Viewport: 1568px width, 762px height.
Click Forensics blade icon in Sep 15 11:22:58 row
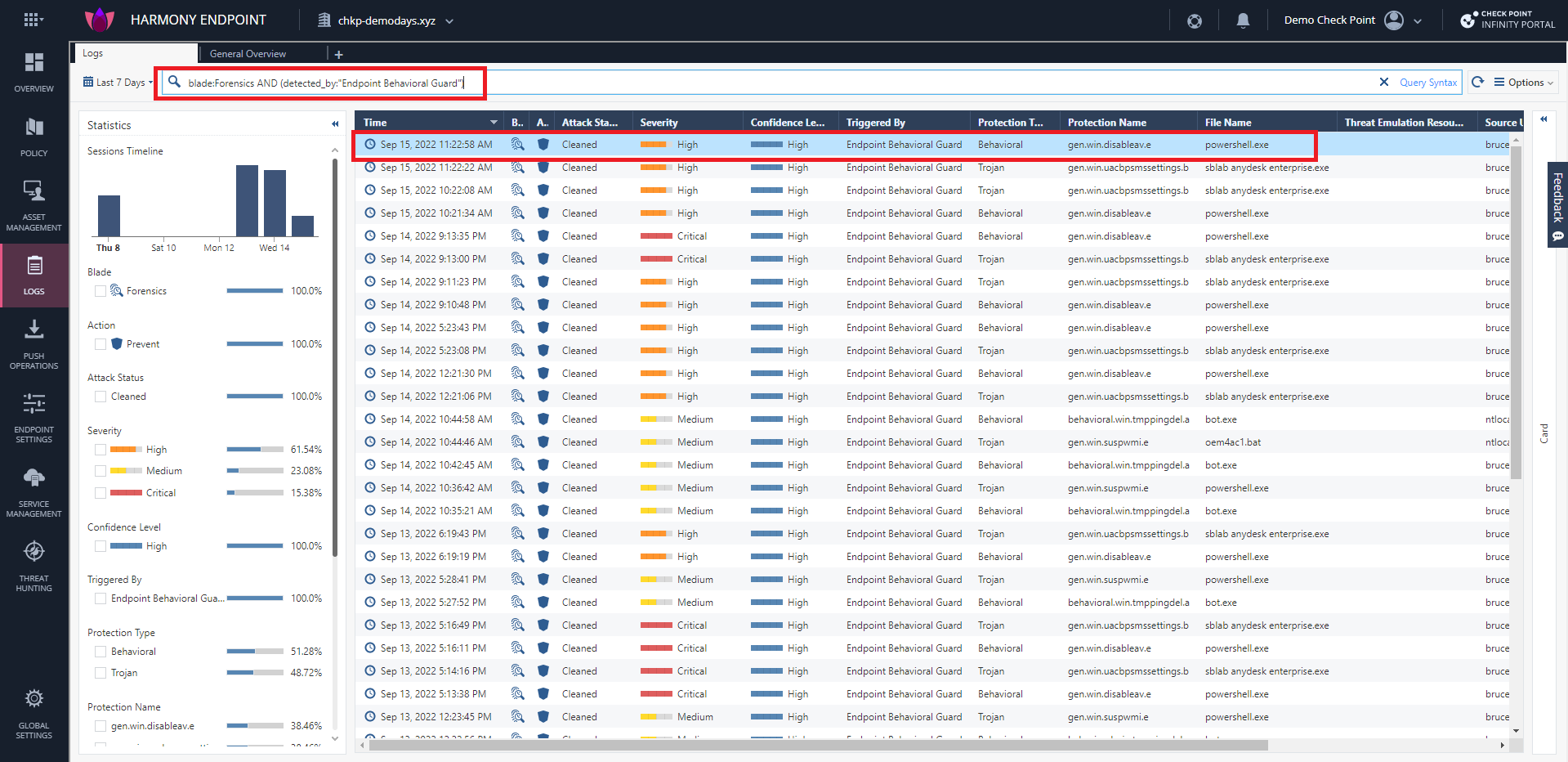(517, 144)
